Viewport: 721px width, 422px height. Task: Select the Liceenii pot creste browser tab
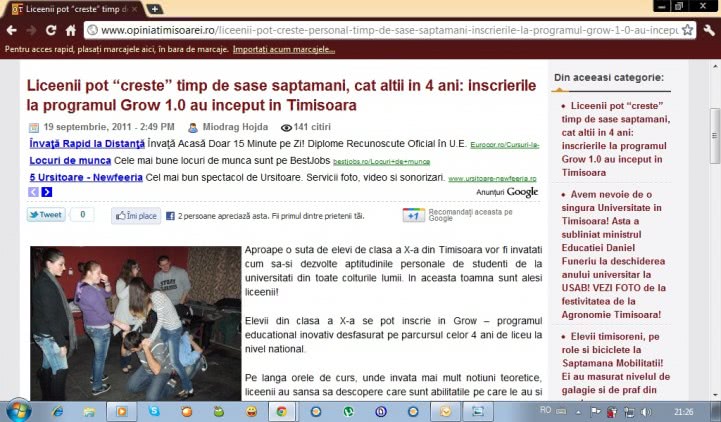[x=74, y=9]
